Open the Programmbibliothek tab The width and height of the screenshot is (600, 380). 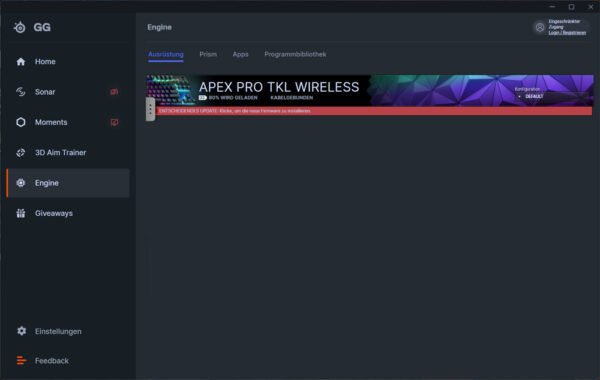click(x=295, y=54)
